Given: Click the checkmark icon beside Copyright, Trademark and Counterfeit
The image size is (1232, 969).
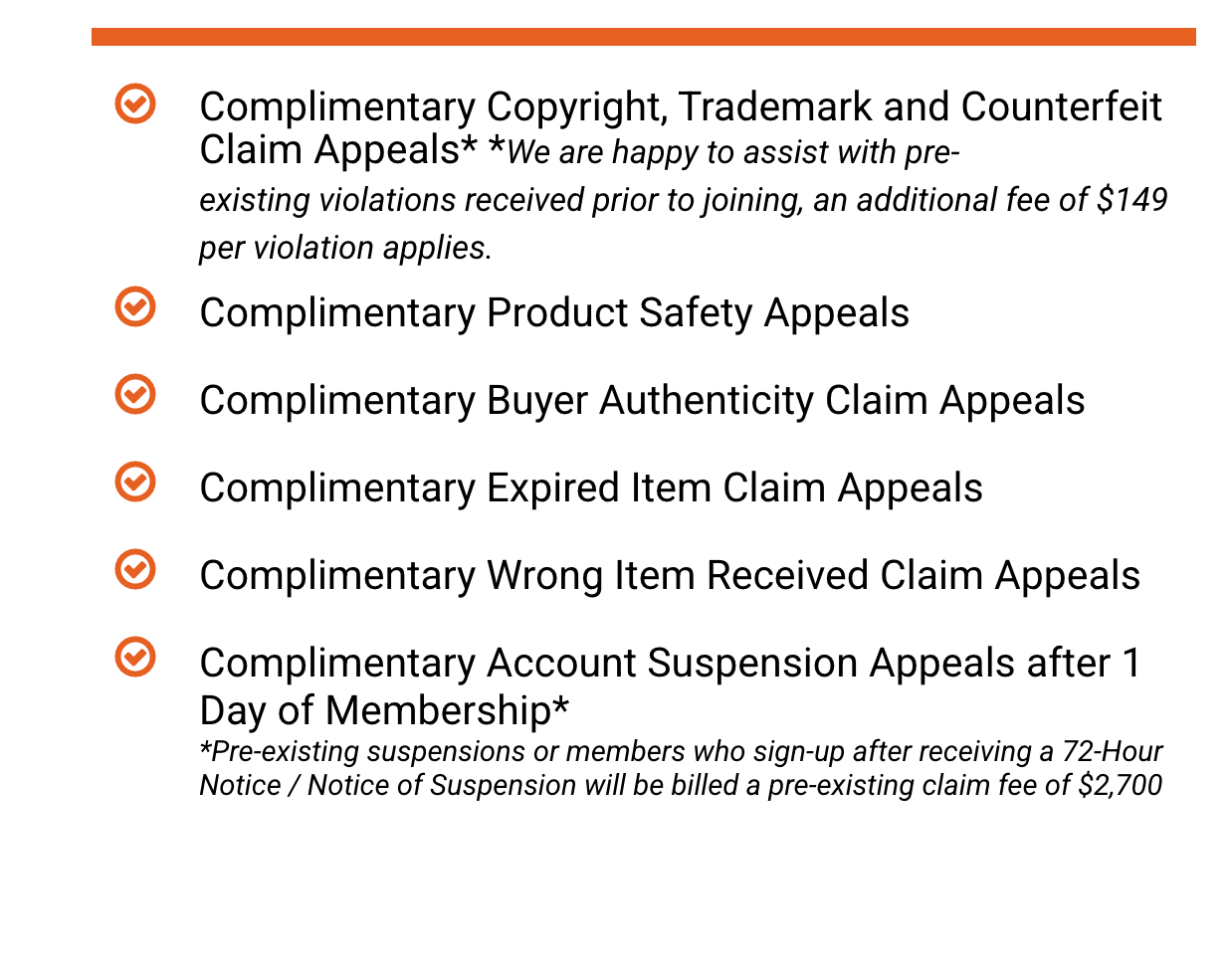Looking at the screenshot, I should [x=135, y=103].
